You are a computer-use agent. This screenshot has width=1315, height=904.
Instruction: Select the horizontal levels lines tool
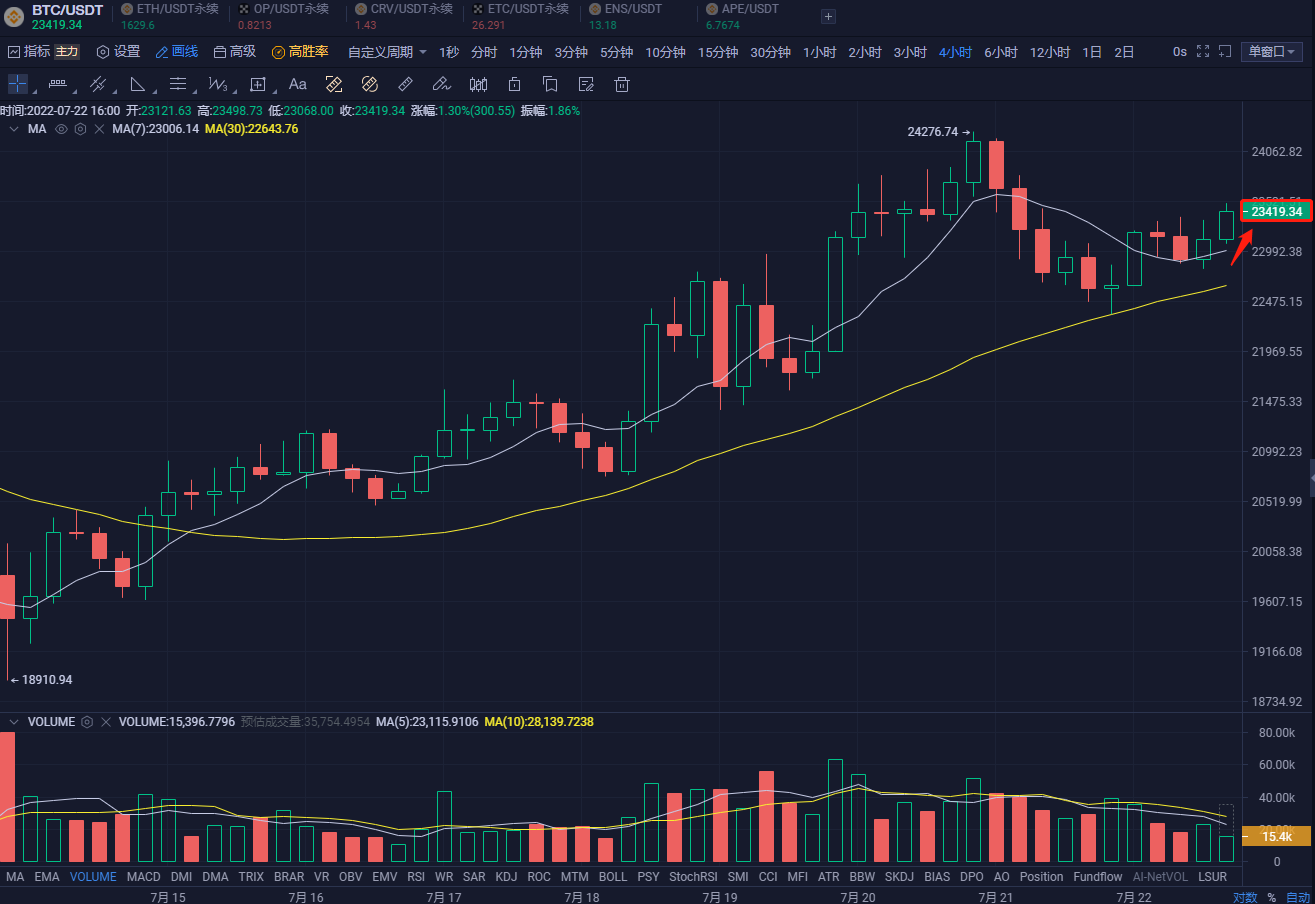(x=178, y=84)
